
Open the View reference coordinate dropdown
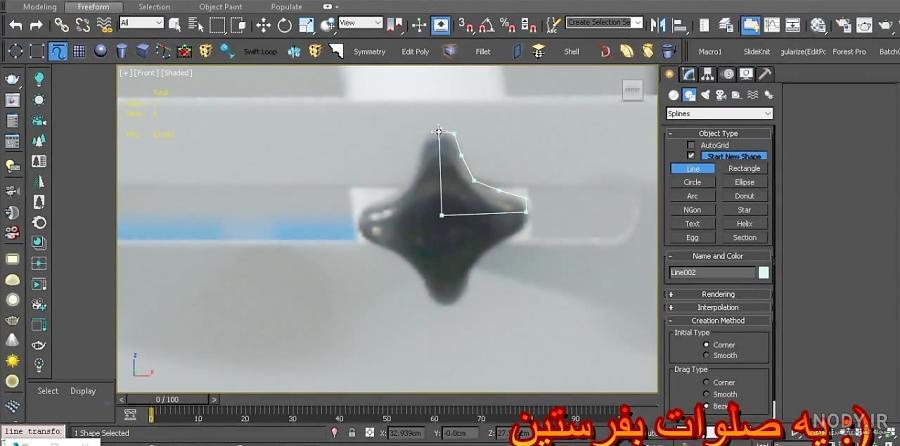click(360, 23)
